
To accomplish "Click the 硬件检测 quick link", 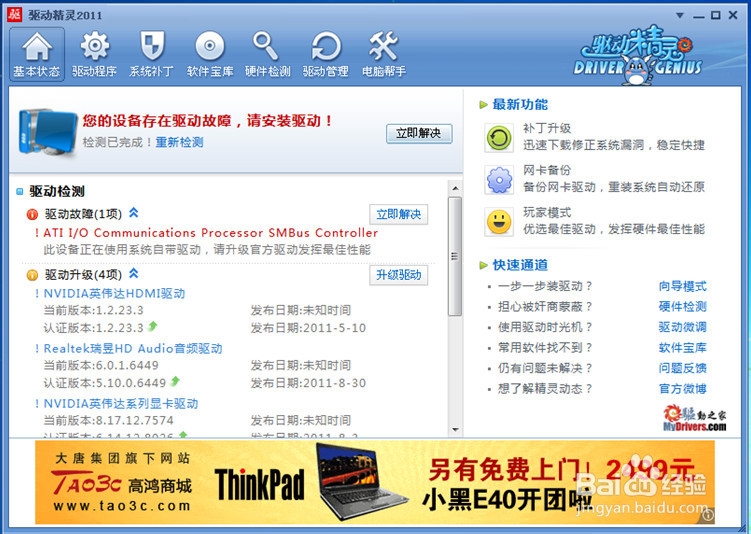I will 683,307.
